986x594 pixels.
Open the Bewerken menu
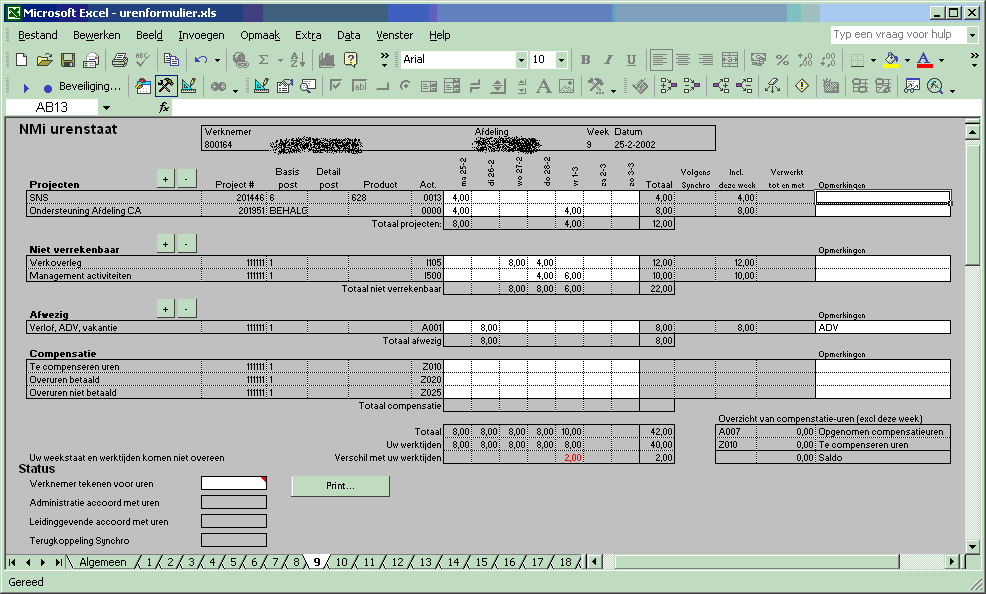[x=97, y=35]
